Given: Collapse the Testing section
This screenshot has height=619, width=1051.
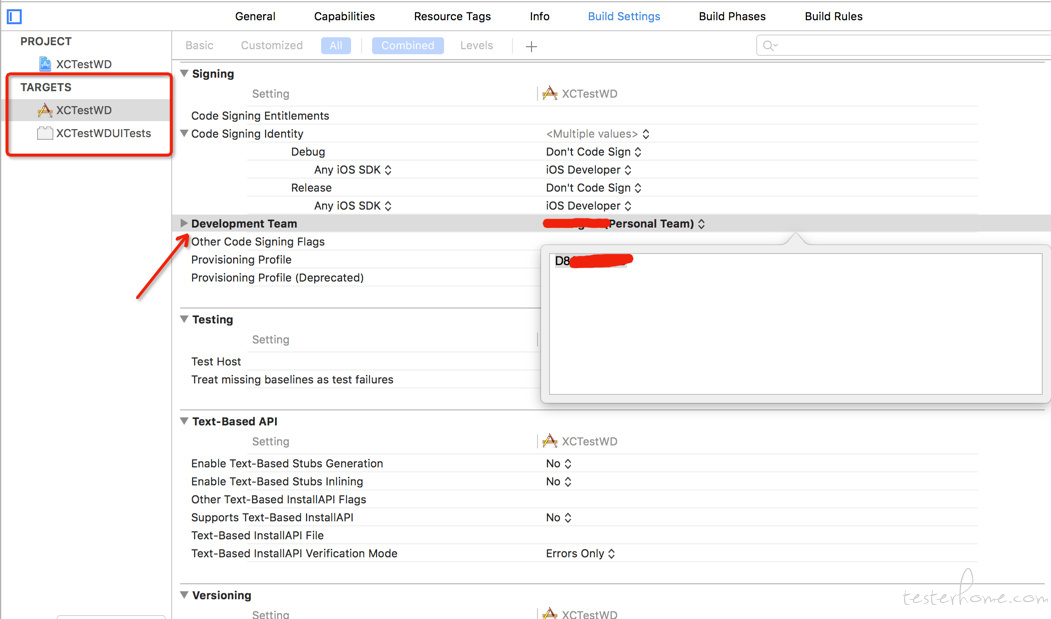Looking at the screenshot, I should (x=184, y=319).
